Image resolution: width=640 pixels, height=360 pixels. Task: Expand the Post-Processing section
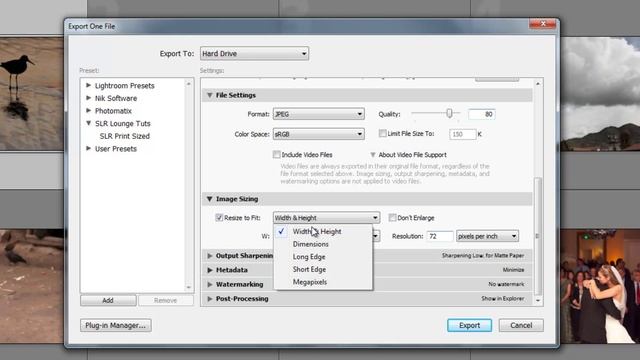click(x=210, y=299)
